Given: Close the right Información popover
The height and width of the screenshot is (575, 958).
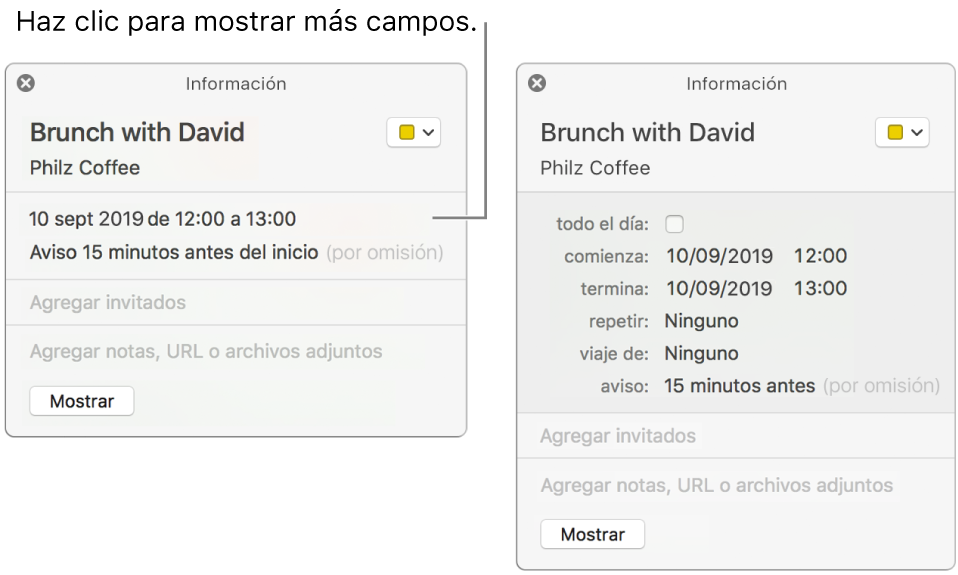Looking at the screenshot, I should 537,84.
